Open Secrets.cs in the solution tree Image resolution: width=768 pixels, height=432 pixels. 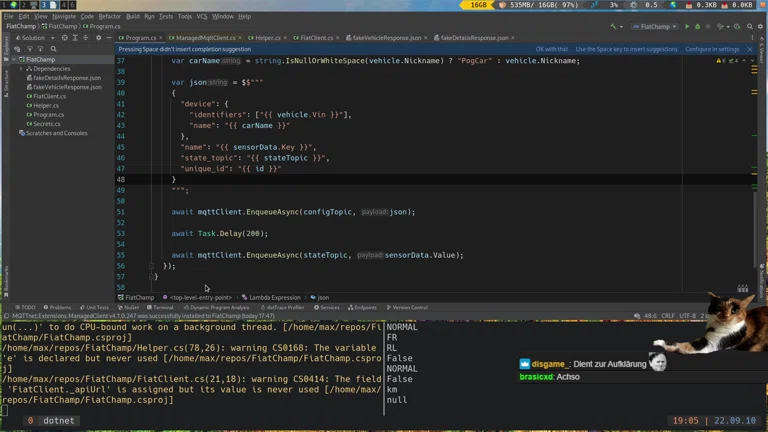(47, 124)
